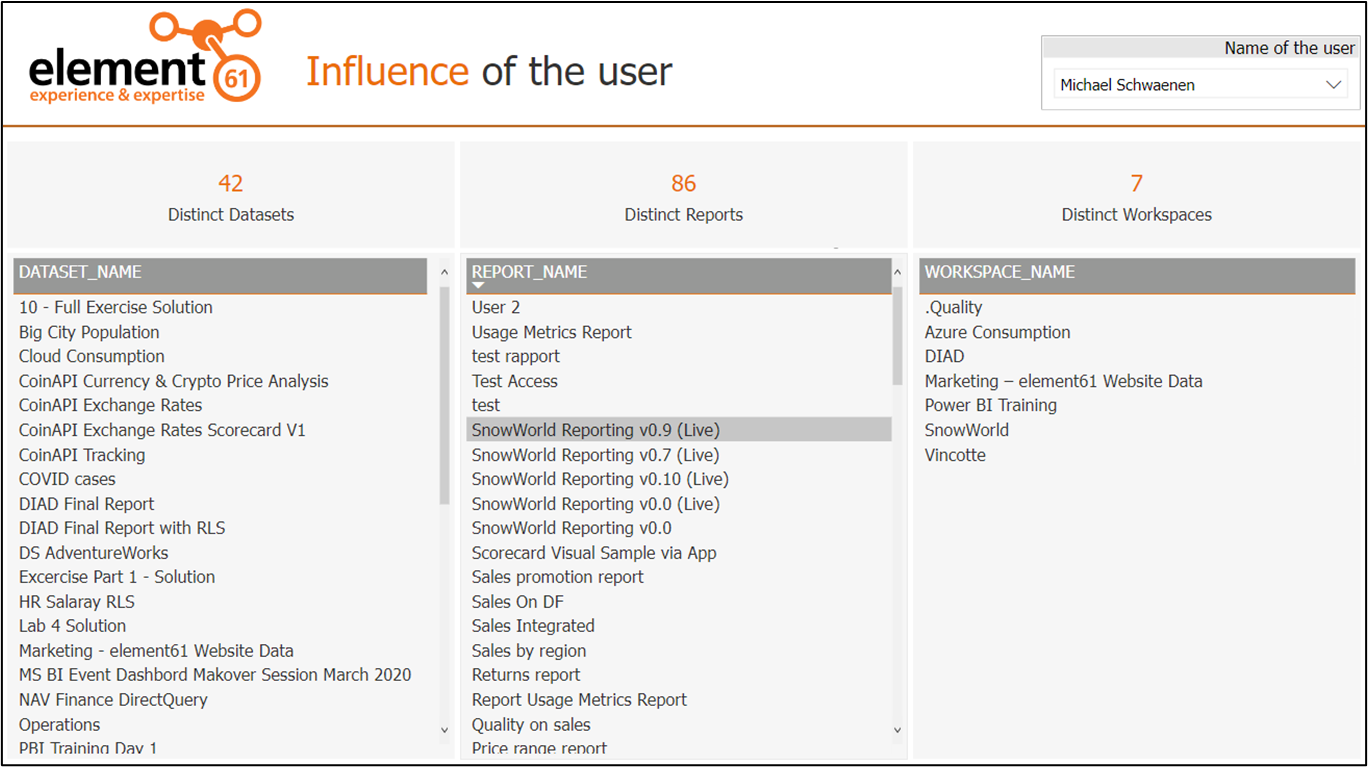Click the 42 Distinct Datasets card

[230, 194]
